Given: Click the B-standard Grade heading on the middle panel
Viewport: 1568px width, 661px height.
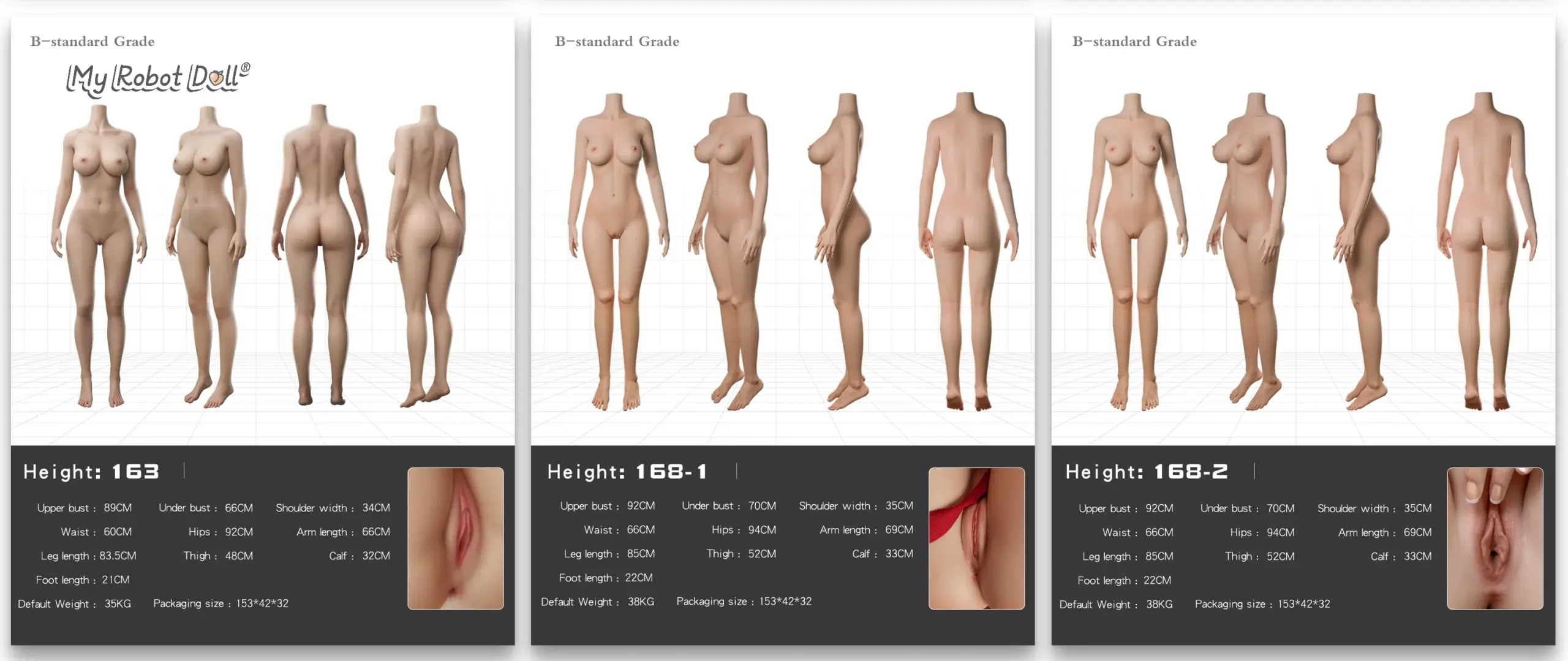Looking at the screenshot, I should tap(616, 41).
